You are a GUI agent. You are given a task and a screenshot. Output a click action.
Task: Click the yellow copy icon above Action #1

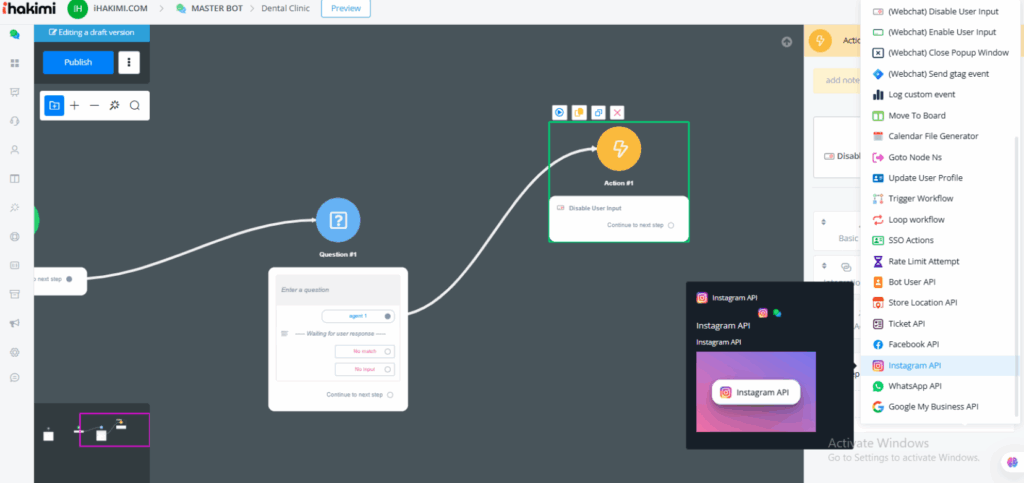[579, 113]
